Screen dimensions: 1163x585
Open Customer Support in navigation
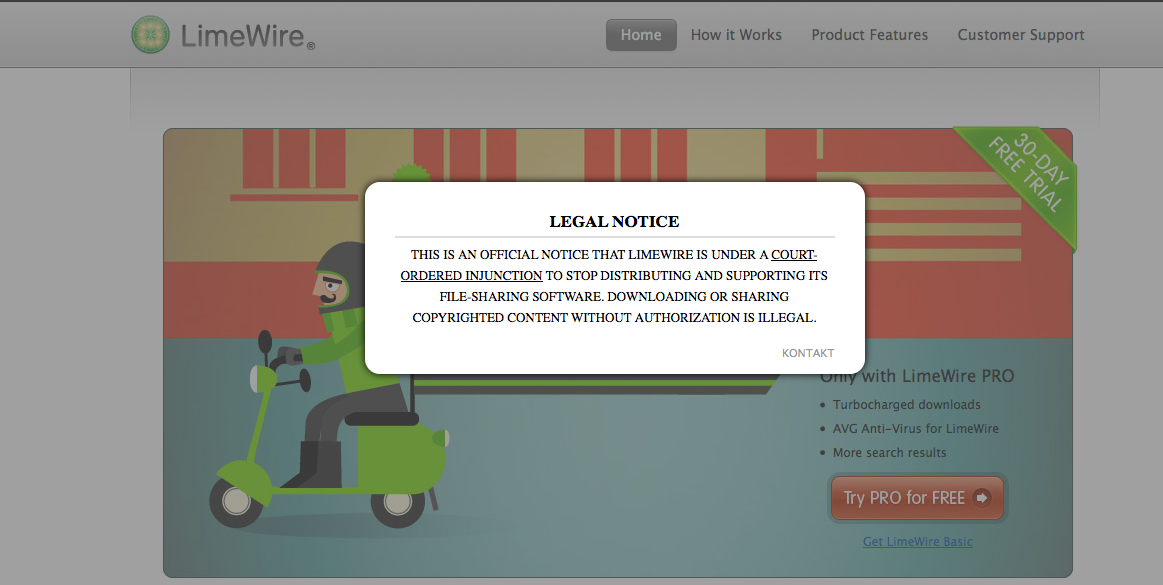[x=1021, y=35]
